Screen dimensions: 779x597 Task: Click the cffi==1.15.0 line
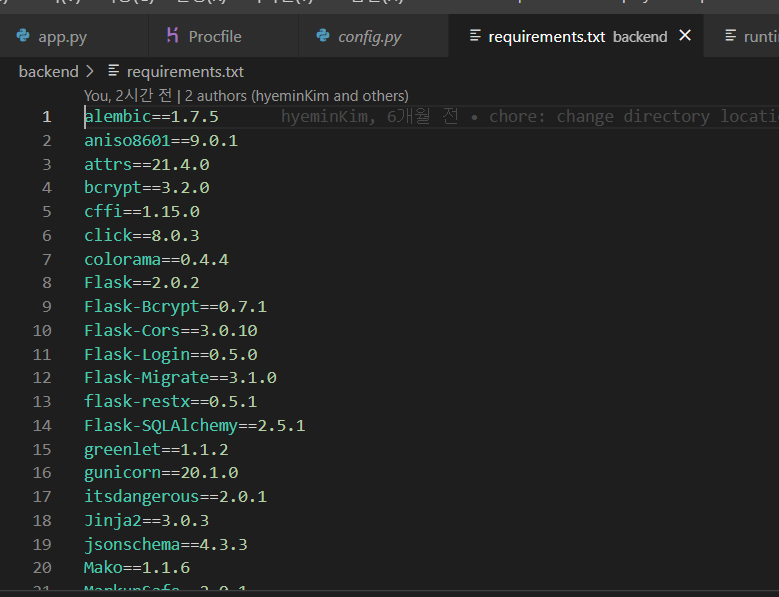142,212
